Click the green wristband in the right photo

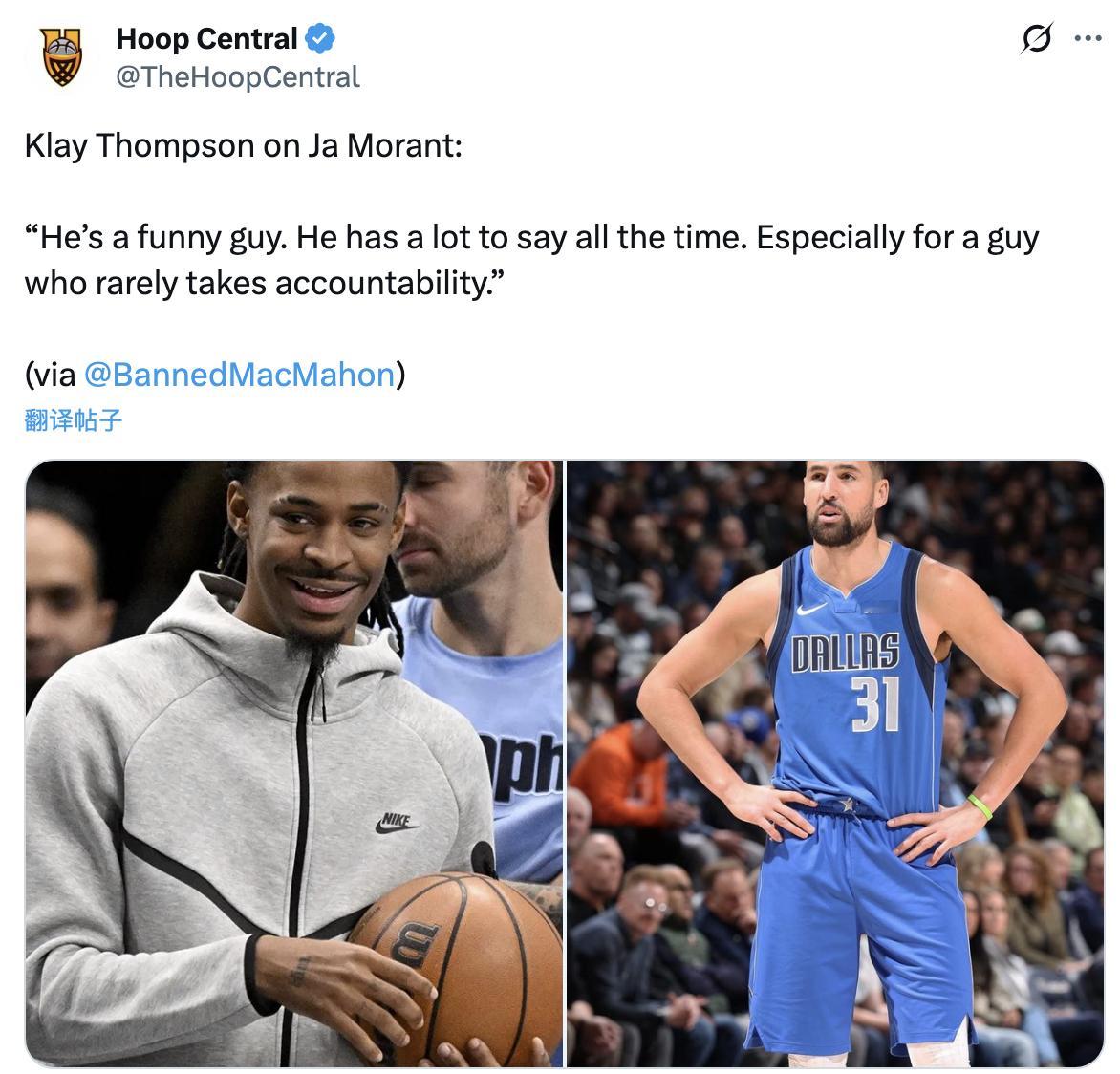(x=980, y=806)
